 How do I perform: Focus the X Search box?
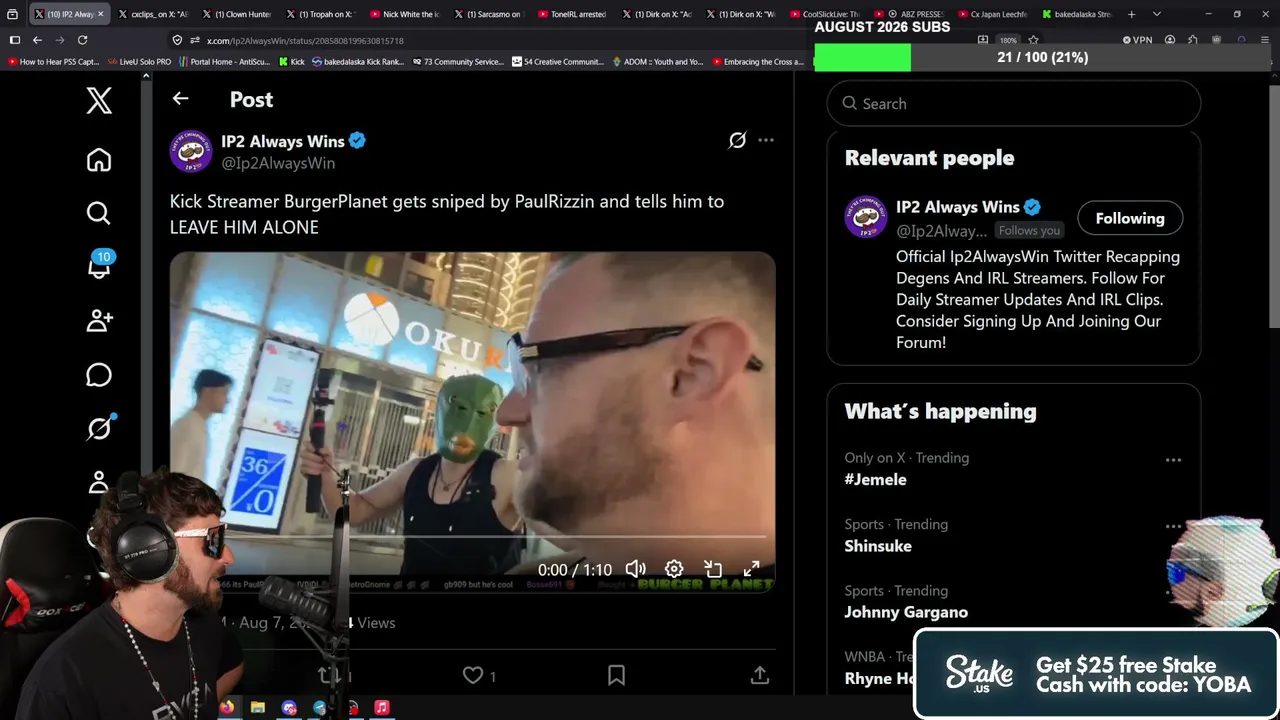point(1014,103)
